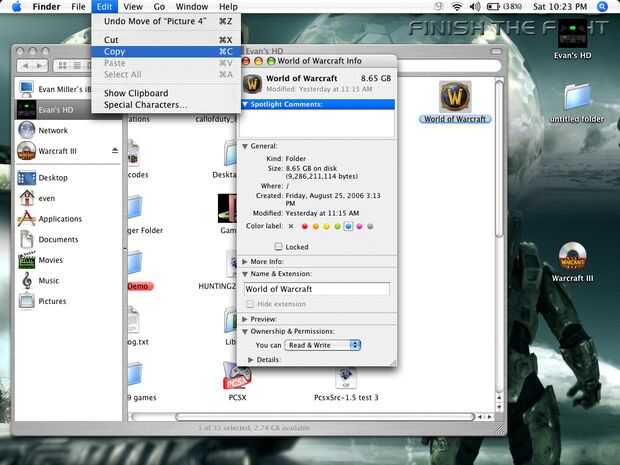Switch Finder to icon view

tap(62, 65)
